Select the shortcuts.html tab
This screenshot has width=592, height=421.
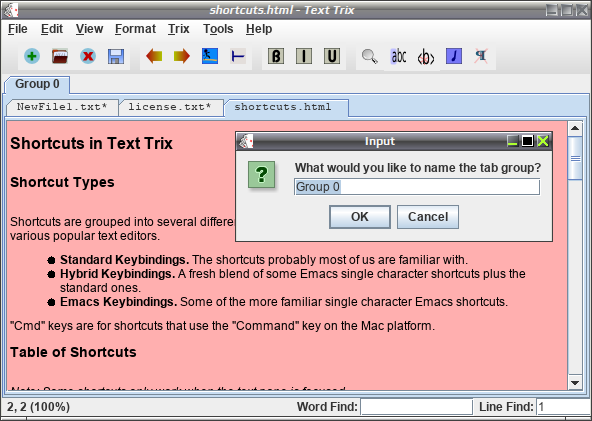[x=286, y=107]
